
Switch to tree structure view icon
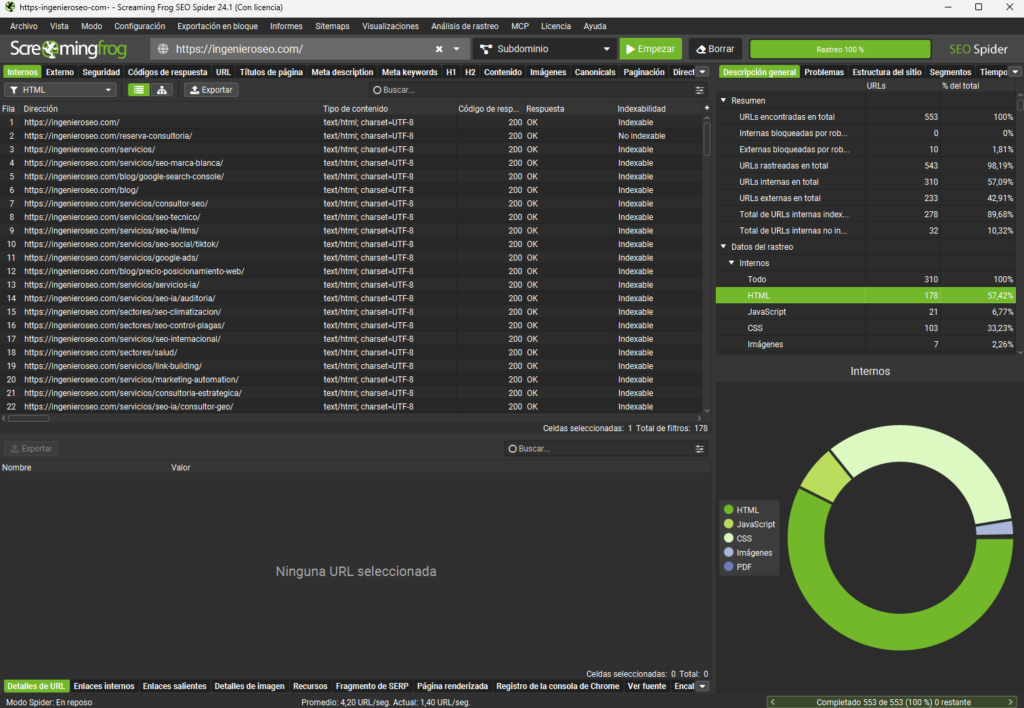pyautogui.click(x=162, y=90)
